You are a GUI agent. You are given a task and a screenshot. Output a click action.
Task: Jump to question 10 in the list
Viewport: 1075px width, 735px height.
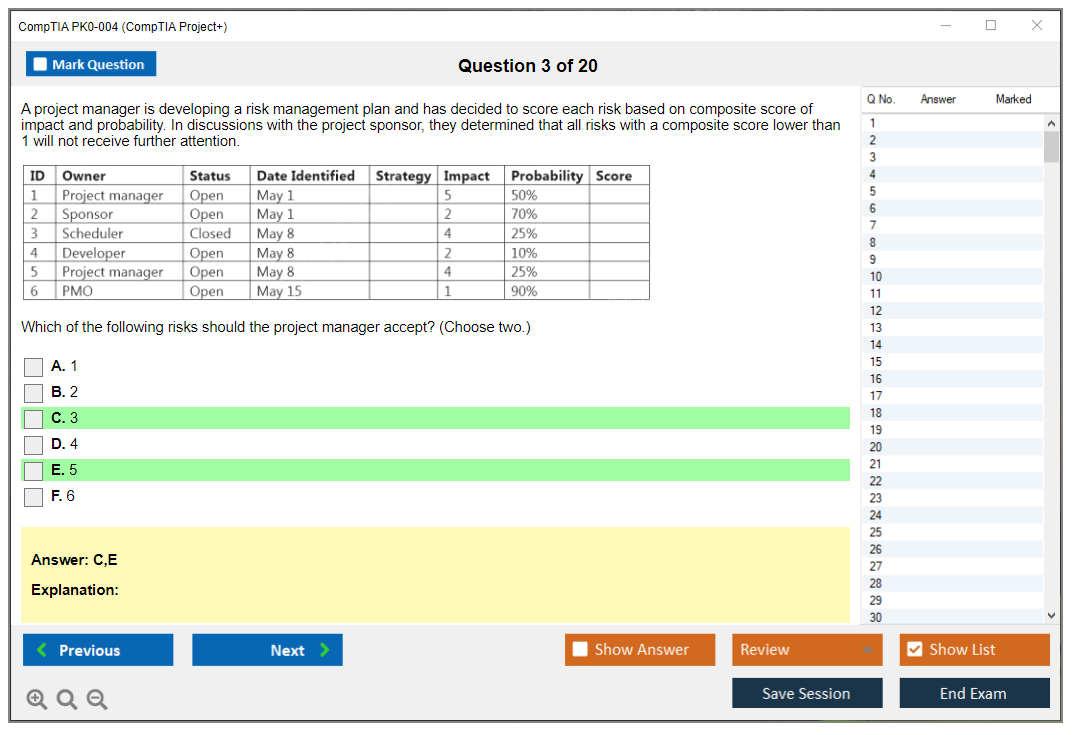(x=876, y=277)
